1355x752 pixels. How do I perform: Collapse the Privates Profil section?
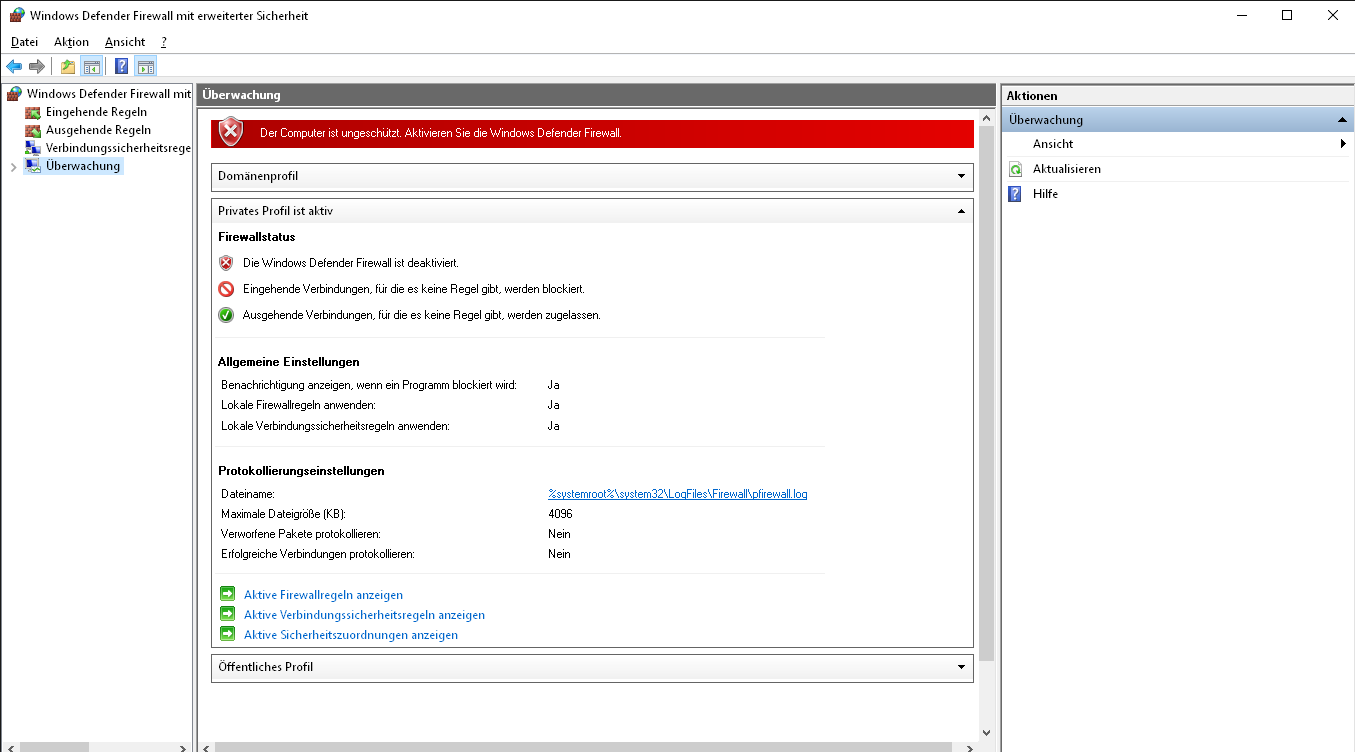click(960, 212)
